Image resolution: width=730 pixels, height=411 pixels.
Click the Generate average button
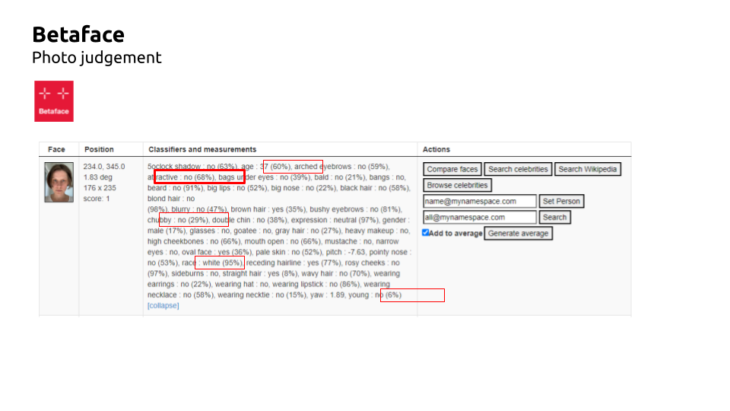(x=518, y=233)
